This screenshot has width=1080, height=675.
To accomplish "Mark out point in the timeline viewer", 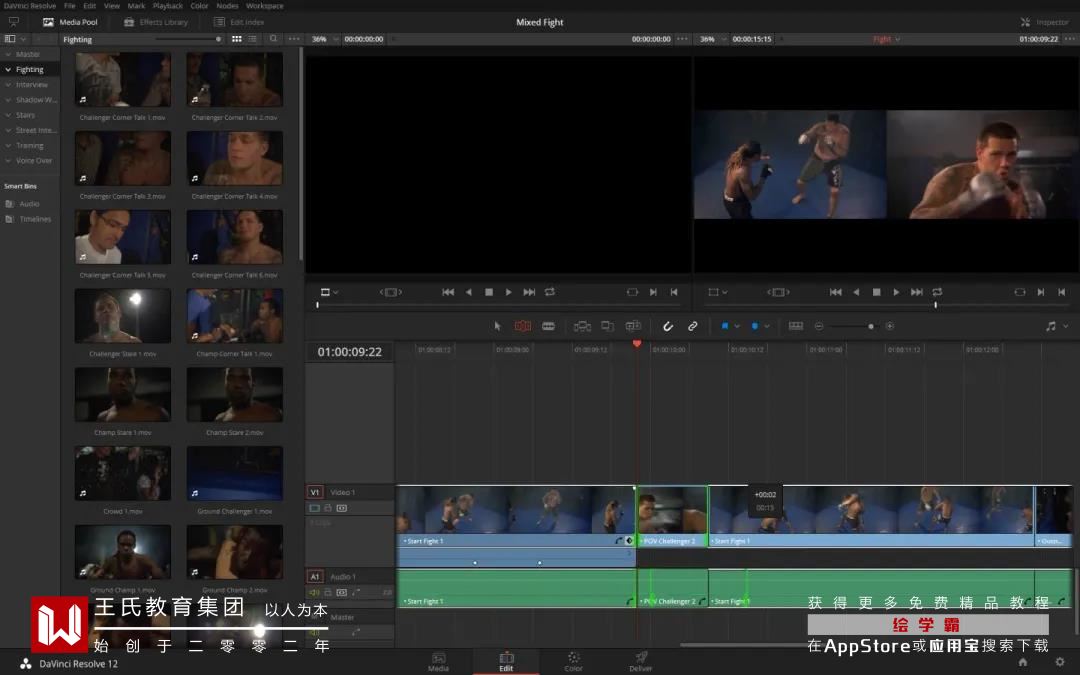I will coord(1061,292).
